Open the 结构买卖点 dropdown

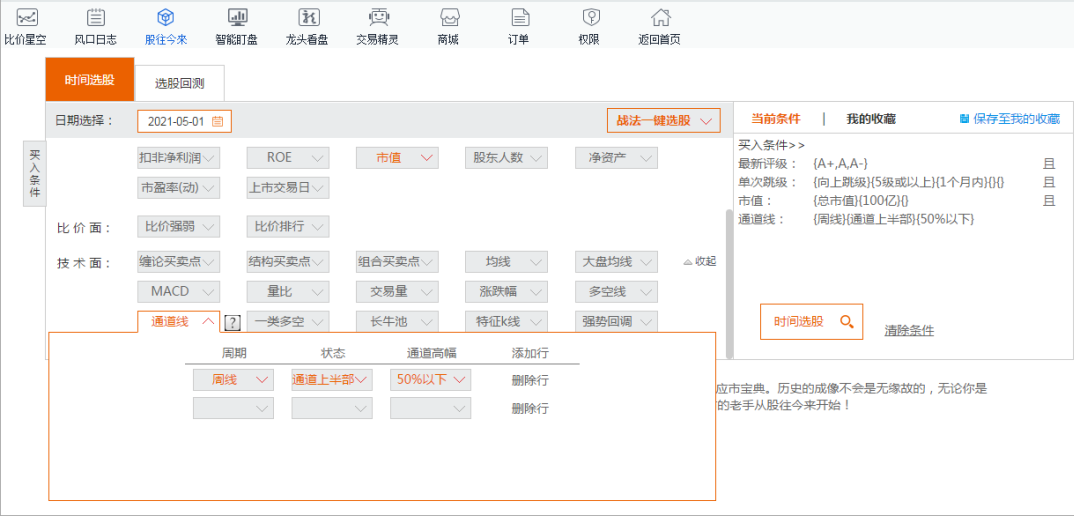(x=288, y=262)
